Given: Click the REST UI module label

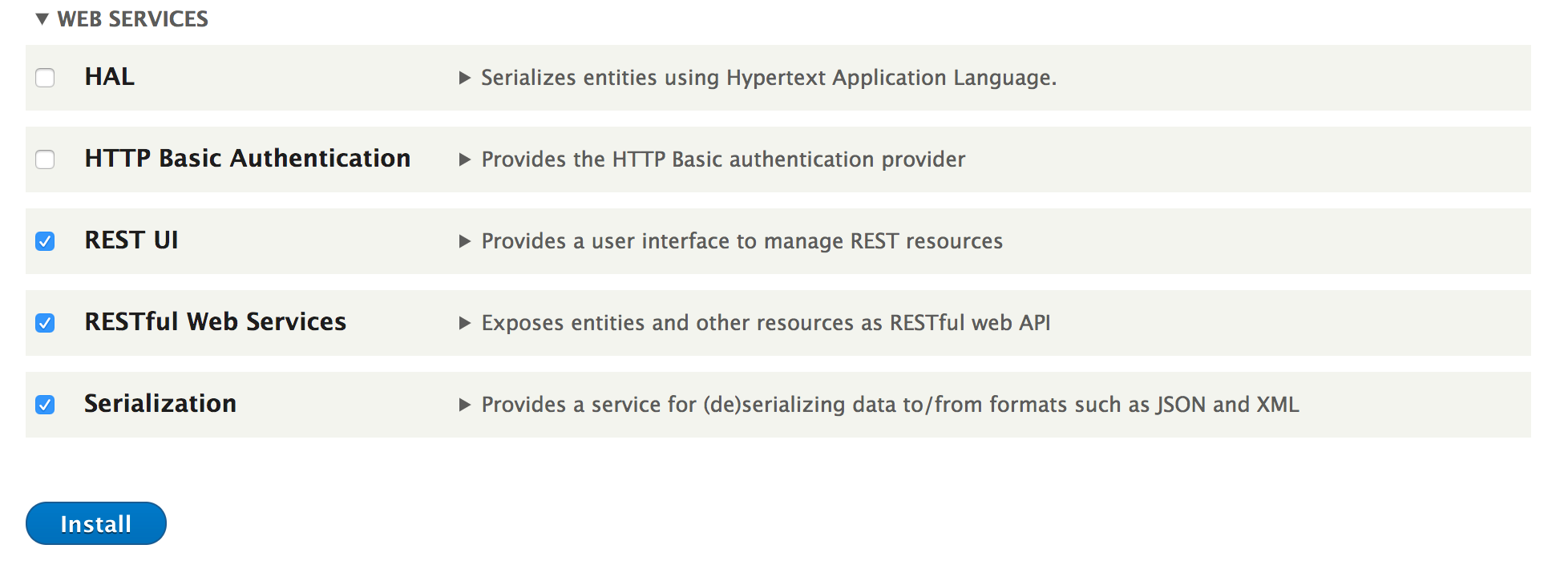Looking at the screenshot, I should click(x=131, y=240).
